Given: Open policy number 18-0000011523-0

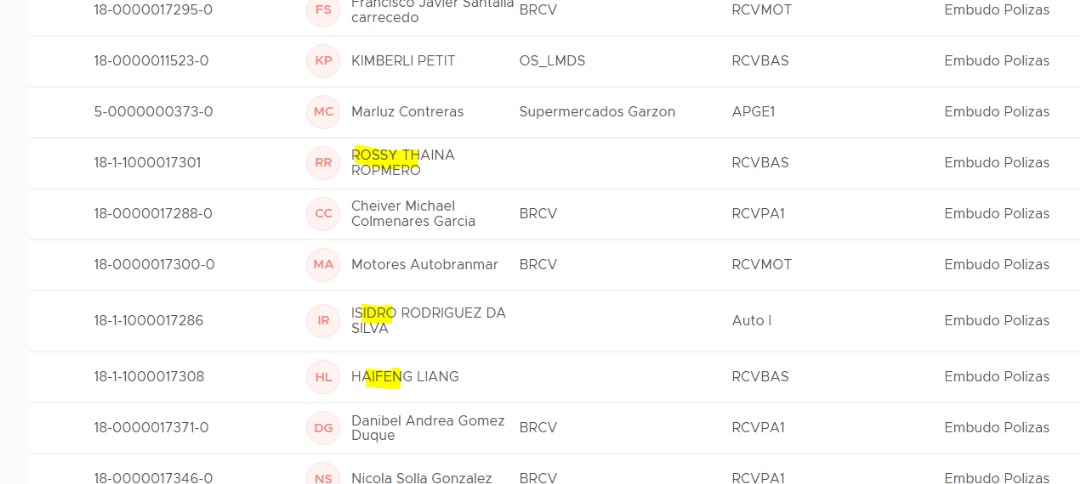Looking at the screenshot, I should coord(151,61).
